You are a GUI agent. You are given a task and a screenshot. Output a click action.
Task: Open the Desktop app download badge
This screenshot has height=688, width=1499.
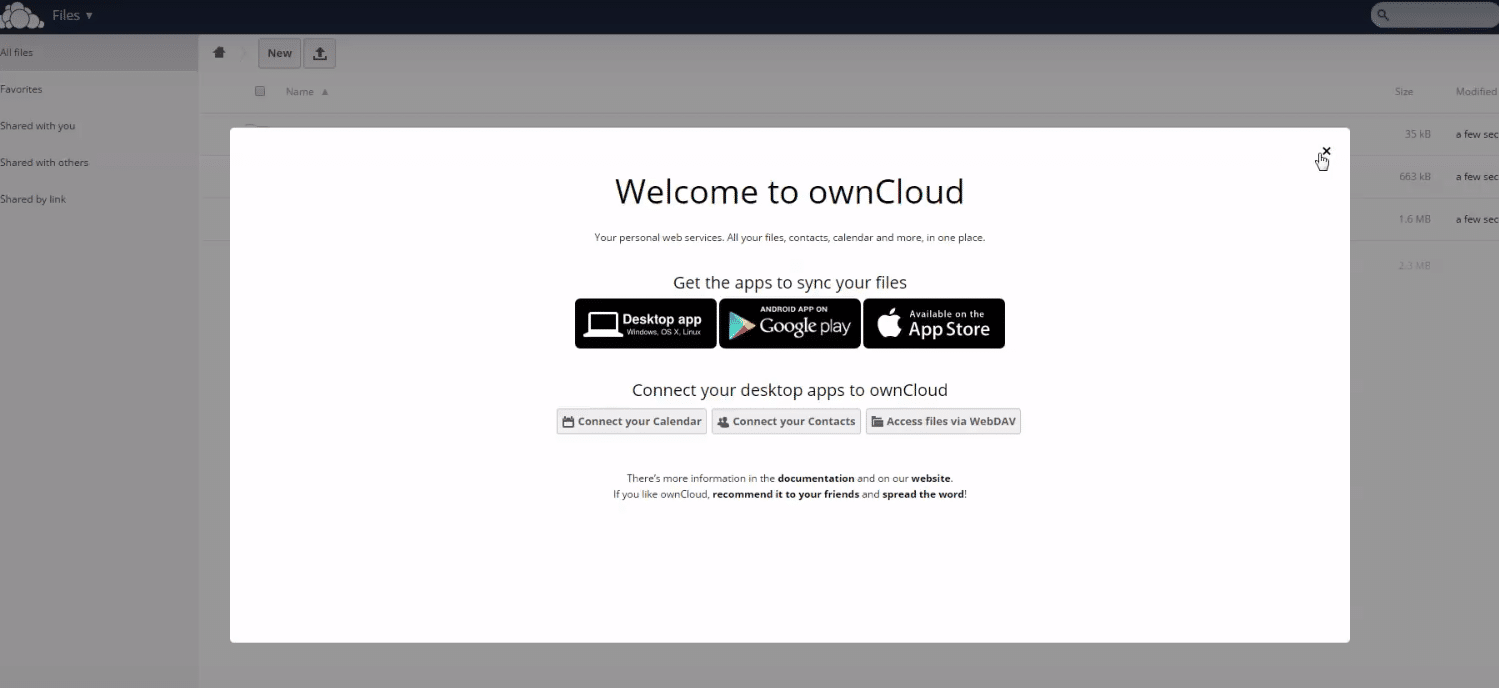click(645, 323)
